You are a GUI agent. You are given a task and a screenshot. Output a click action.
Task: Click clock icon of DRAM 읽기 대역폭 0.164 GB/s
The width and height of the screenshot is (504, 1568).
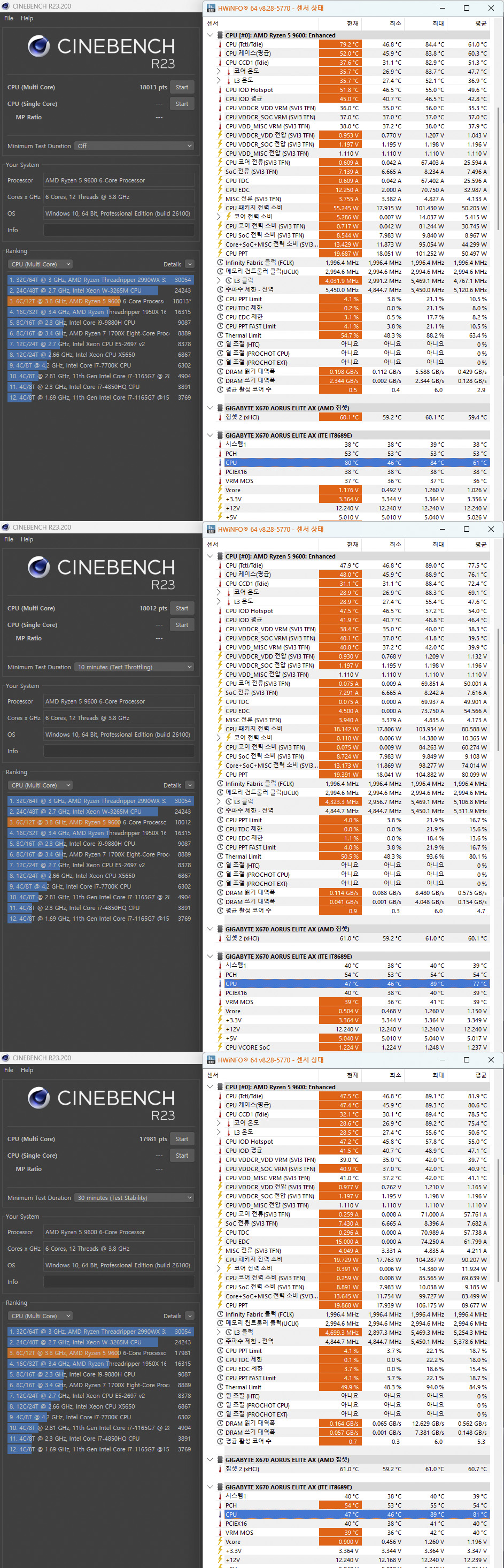tap(220, 1423)
